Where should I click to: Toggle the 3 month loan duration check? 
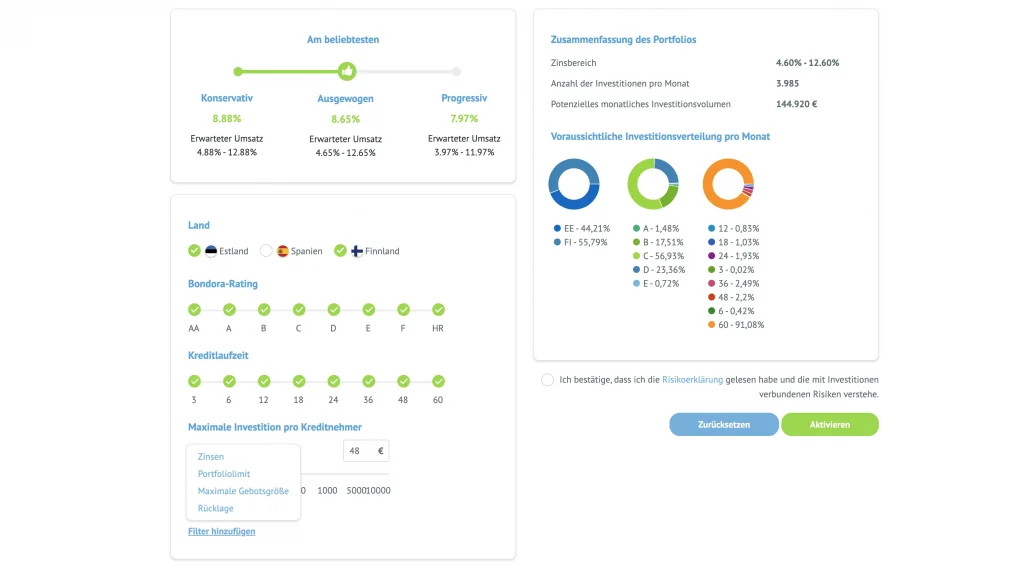point(194,381)
